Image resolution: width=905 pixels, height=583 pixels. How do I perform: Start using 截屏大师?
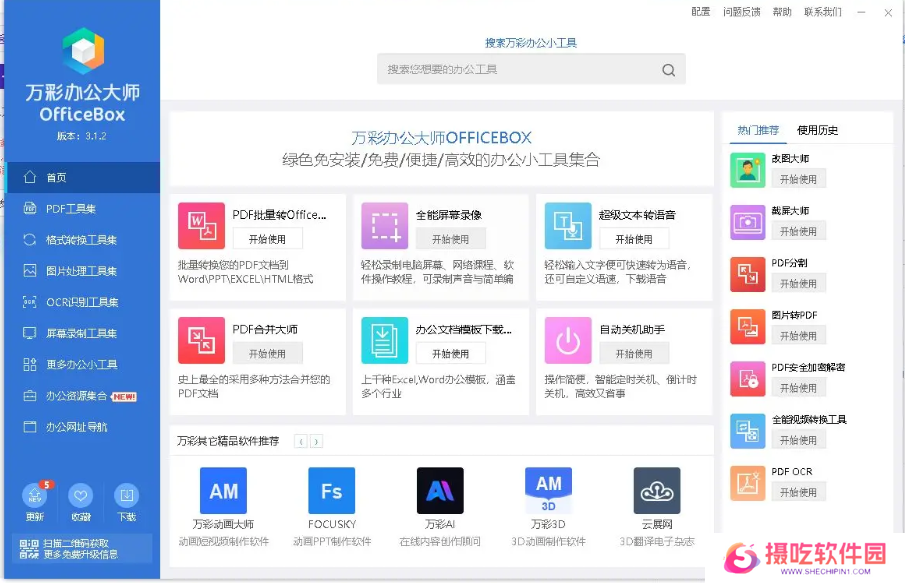(798, 231)
